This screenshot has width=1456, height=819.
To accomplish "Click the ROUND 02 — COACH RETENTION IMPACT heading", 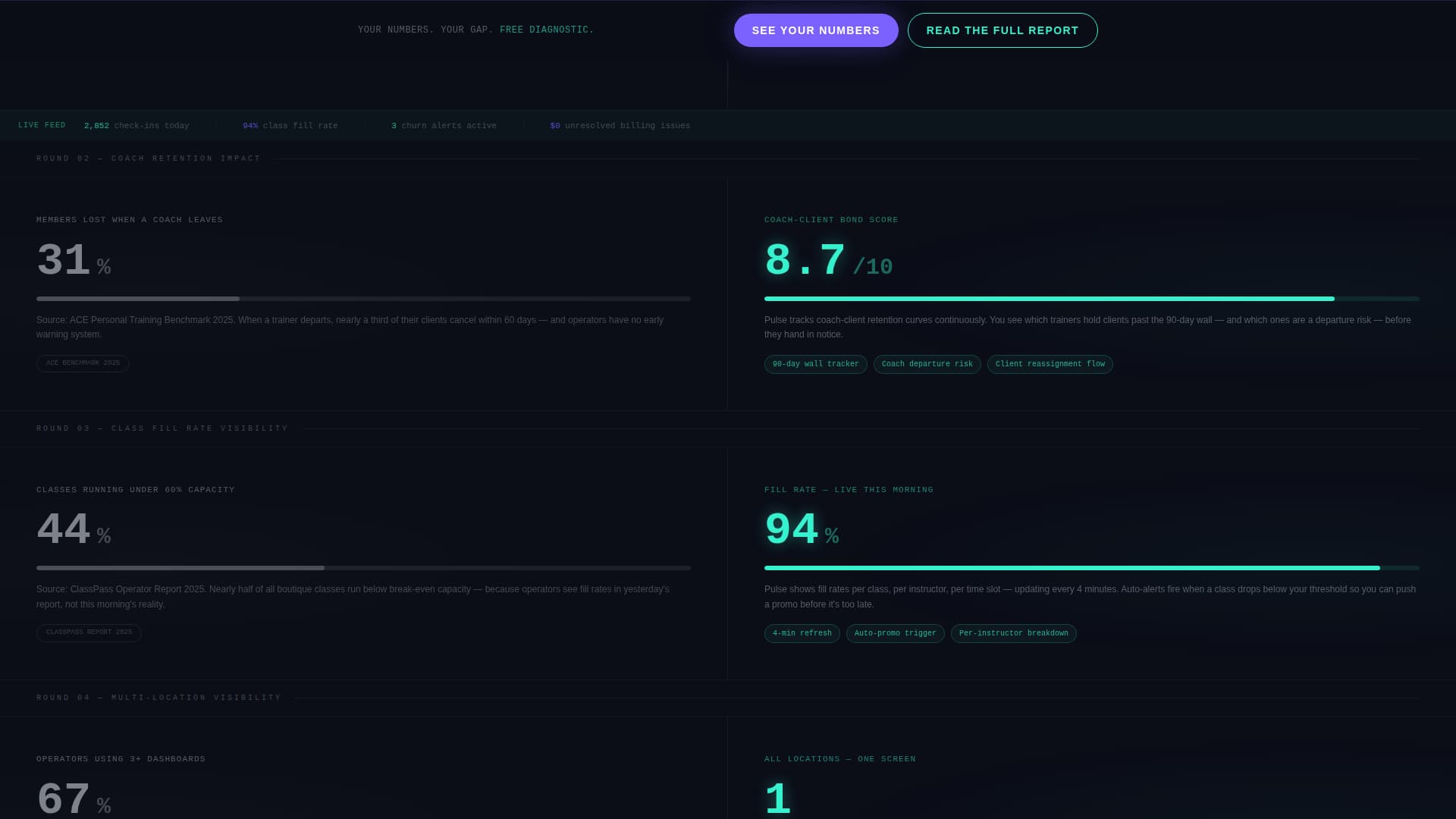I will [x=149, y=158].
